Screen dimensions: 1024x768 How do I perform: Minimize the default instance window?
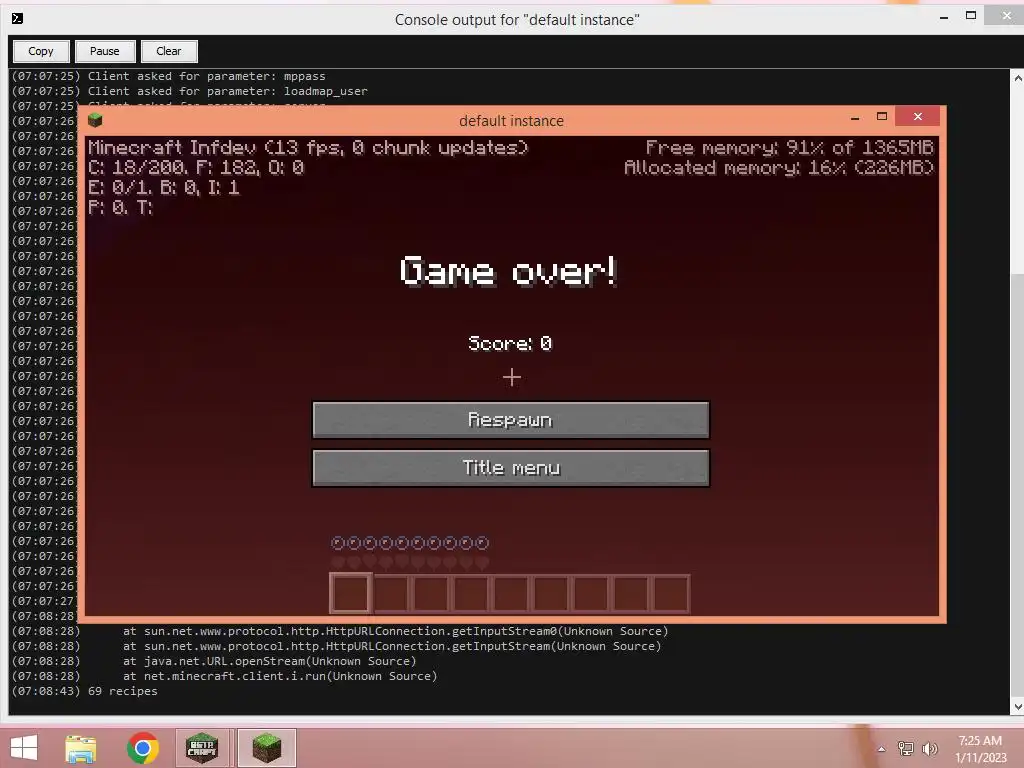(855, 118)
